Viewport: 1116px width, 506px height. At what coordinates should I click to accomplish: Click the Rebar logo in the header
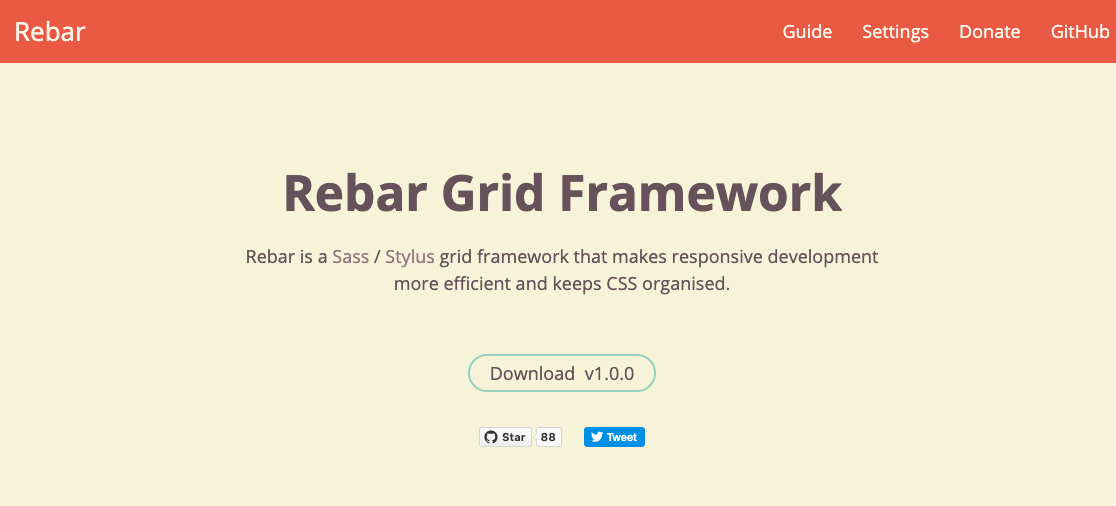pos(50,32)
